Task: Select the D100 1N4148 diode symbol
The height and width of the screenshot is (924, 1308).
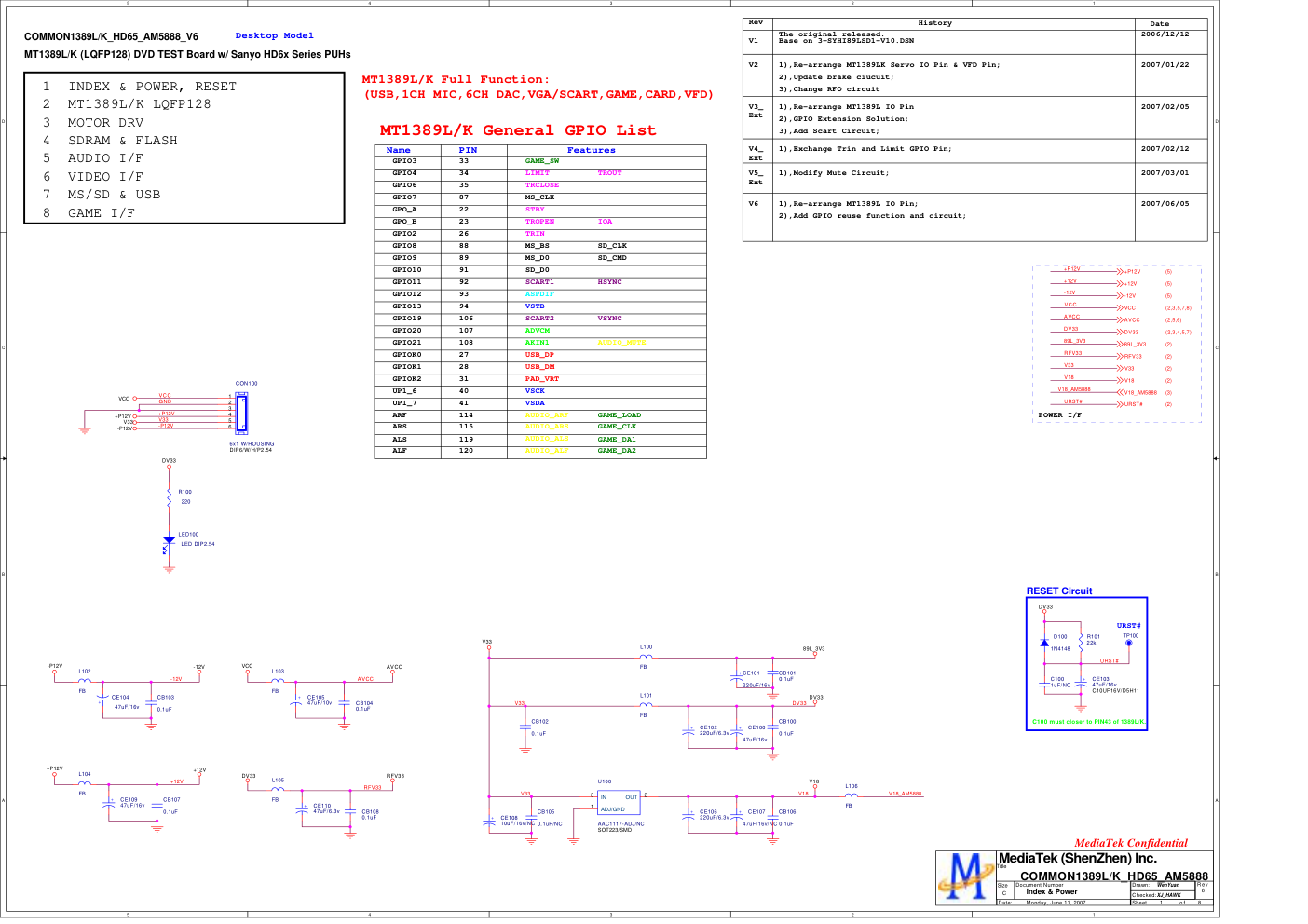Action: click(1044, 643)
